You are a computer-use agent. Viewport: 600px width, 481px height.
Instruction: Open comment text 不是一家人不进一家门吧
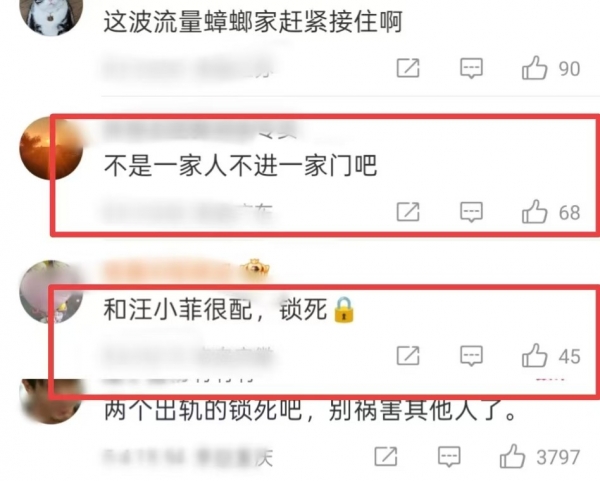pyautogui.click(x=240, y=165)
